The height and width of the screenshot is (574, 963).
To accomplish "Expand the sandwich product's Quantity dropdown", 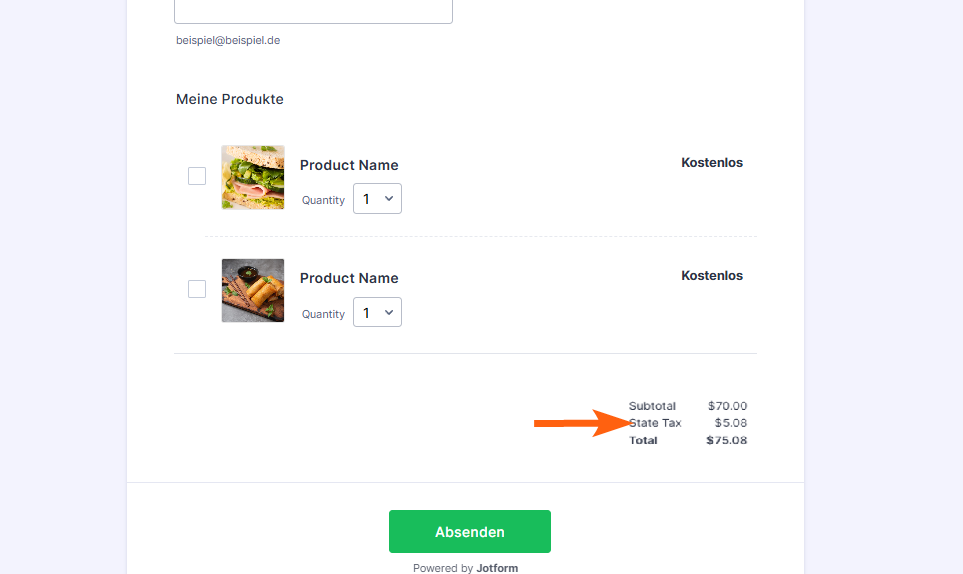I will tap(377, 199).
